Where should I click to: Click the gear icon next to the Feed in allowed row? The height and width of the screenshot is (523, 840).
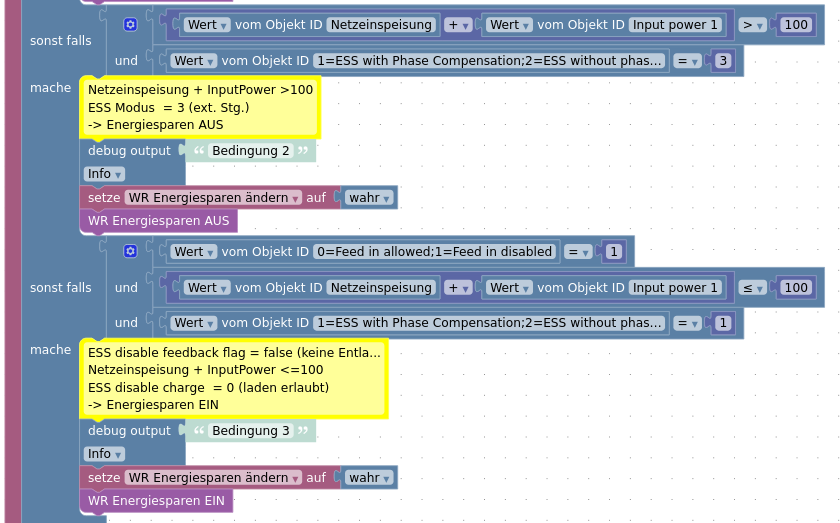[x=130, y=251]
